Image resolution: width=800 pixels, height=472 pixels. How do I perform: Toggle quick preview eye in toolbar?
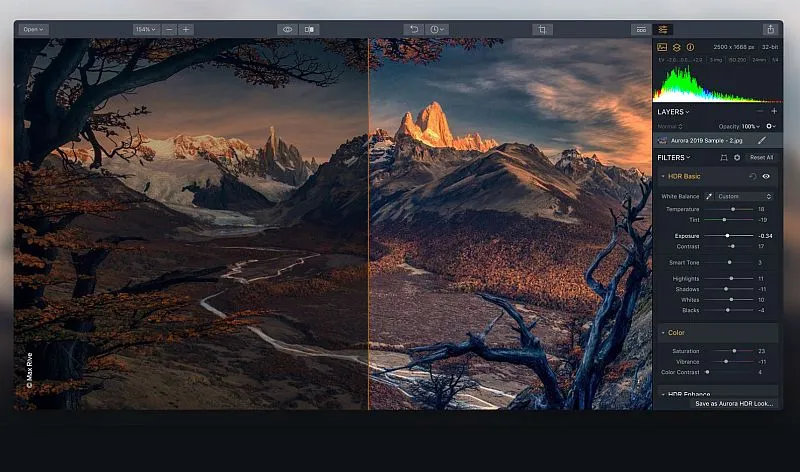coord(287,30)
